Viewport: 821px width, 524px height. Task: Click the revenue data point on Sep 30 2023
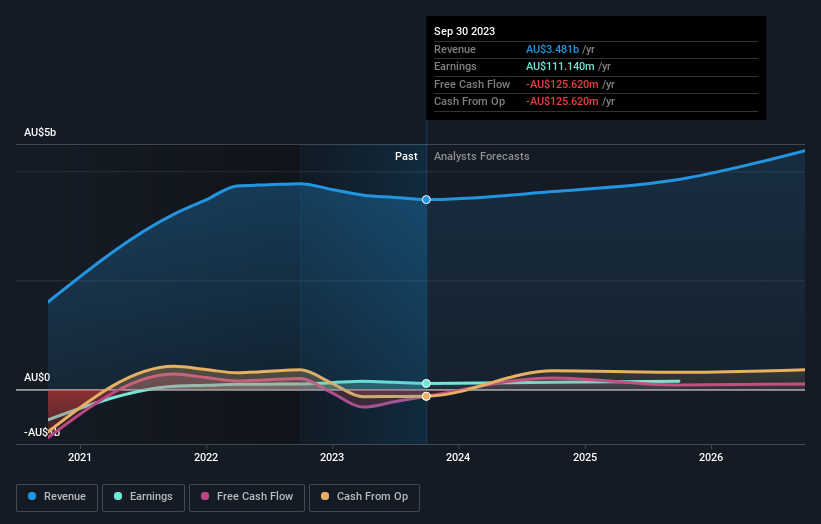point(426,199)
